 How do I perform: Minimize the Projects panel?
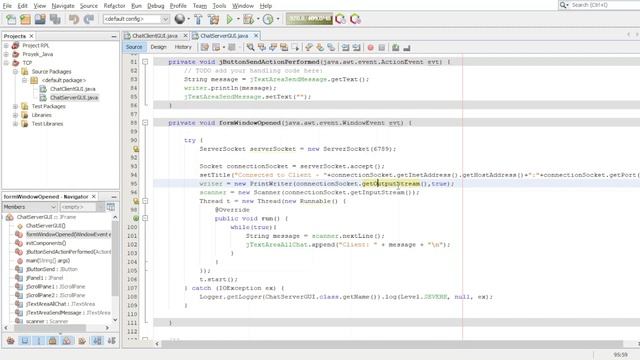tap(113, 36)
